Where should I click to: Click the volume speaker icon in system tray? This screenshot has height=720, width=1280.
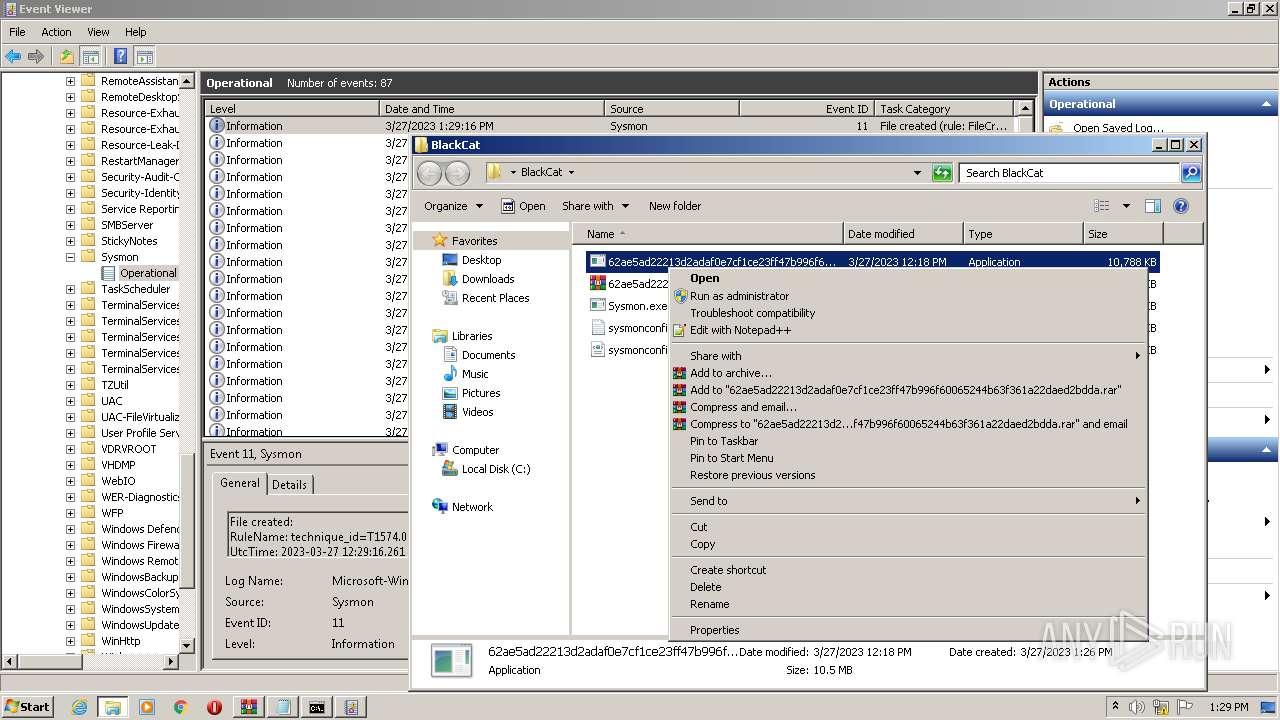click(x=1137, y=707)
